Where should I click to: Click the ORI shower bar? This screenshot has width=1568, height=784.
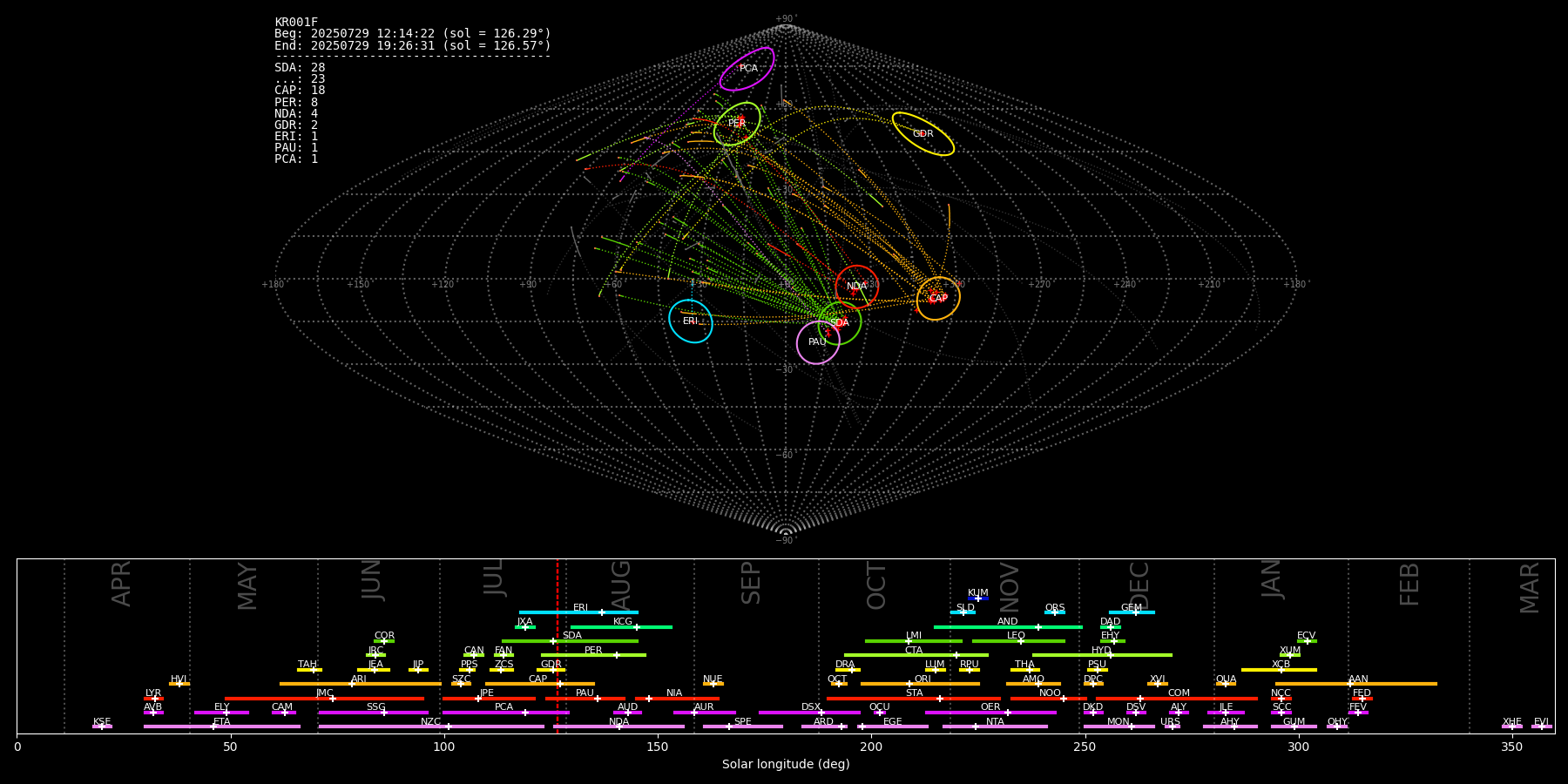920,684
